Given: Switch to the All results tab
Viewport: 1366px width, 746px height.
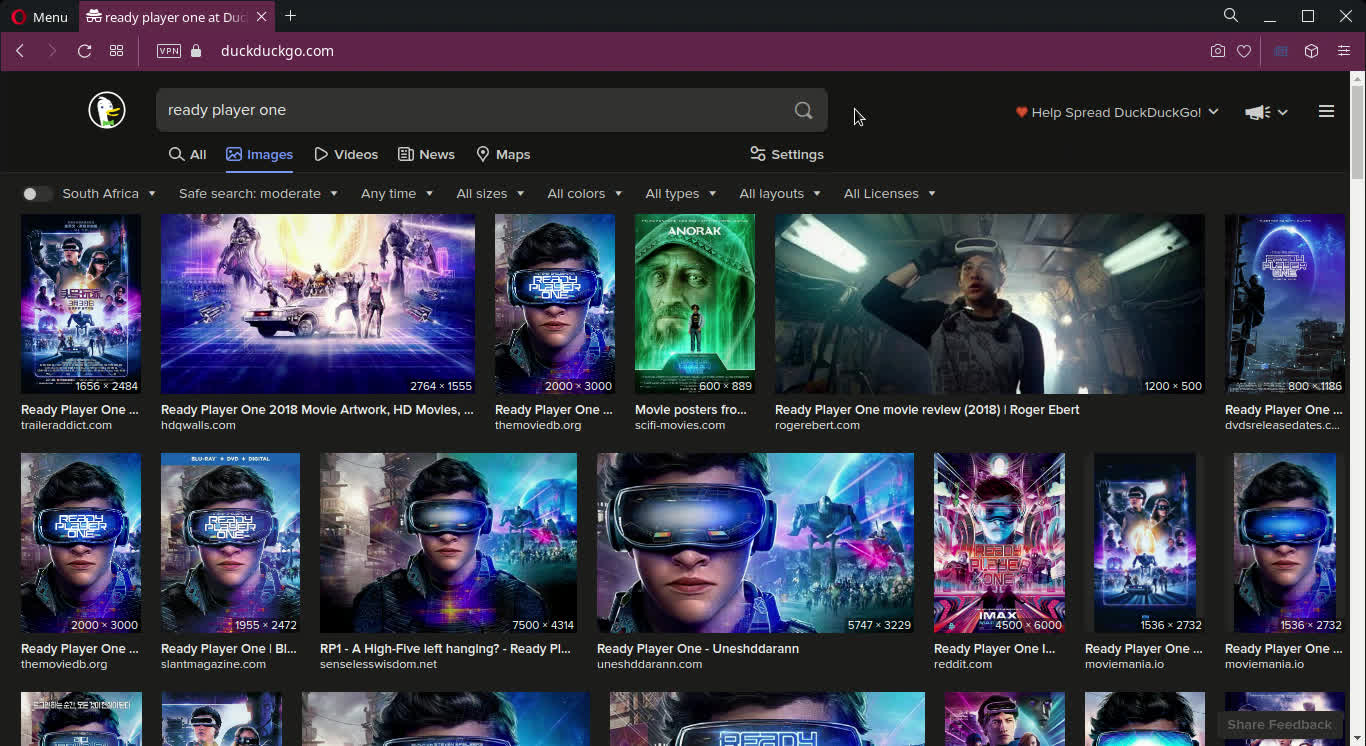Looking at the screenshot, I should (187, 154).
